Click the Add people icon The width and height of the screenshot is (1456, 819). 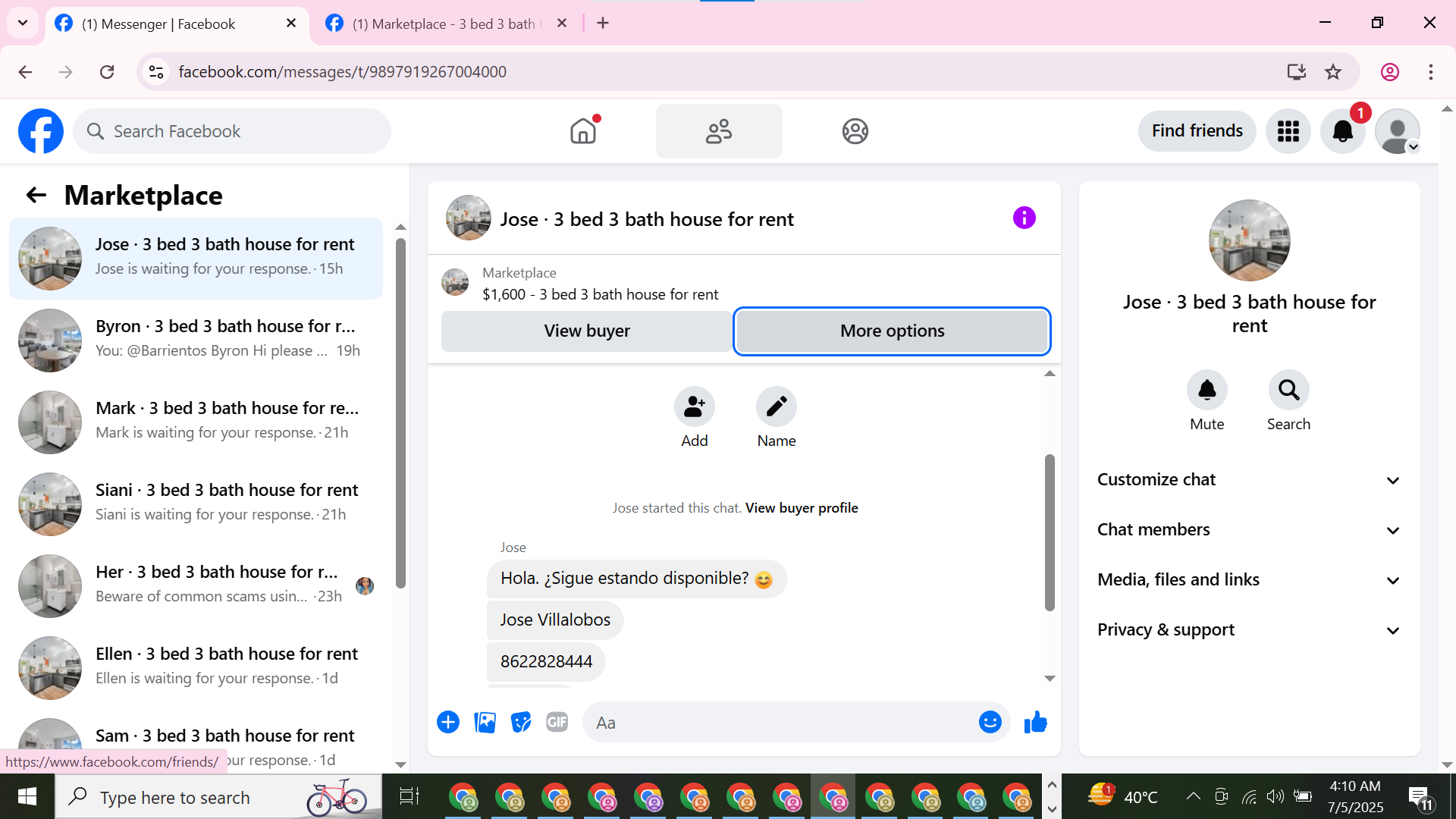tap(694, 406)
